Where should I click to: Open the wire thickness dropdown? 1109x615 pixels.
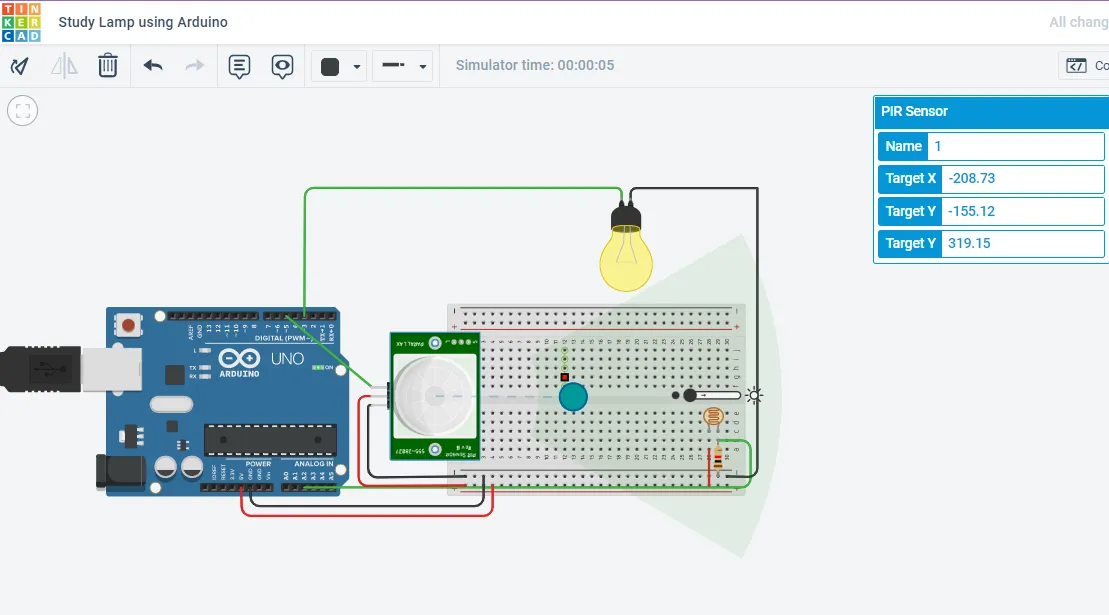coord(419,65)
